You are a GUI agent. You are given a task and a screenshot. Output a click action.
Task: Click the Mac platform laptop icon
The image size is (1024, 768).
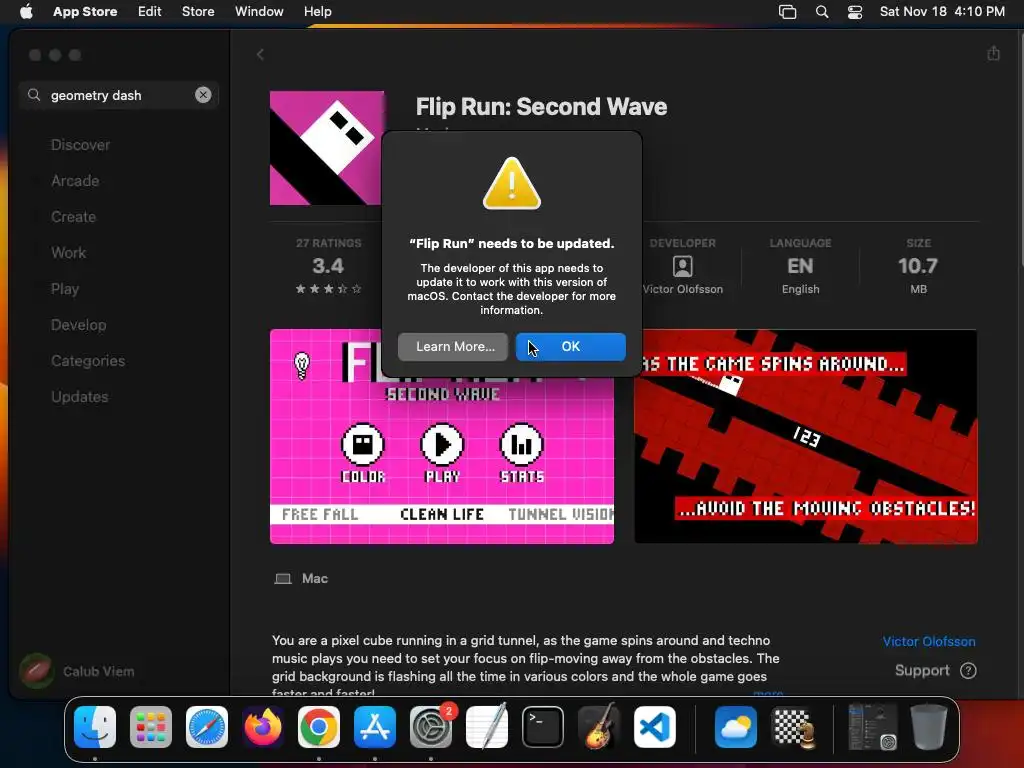click(x=283, y=579)
